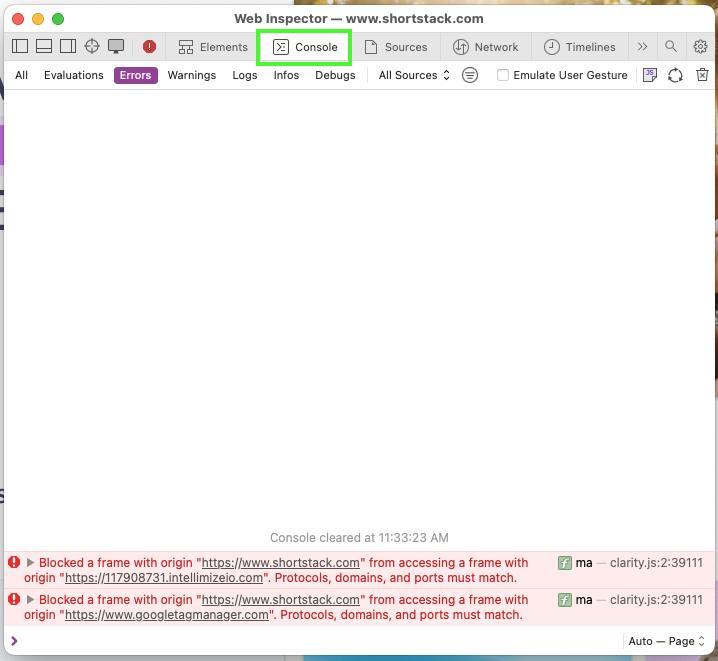
Task: Dock inspector to right side icon
Action: pos(68,46)
